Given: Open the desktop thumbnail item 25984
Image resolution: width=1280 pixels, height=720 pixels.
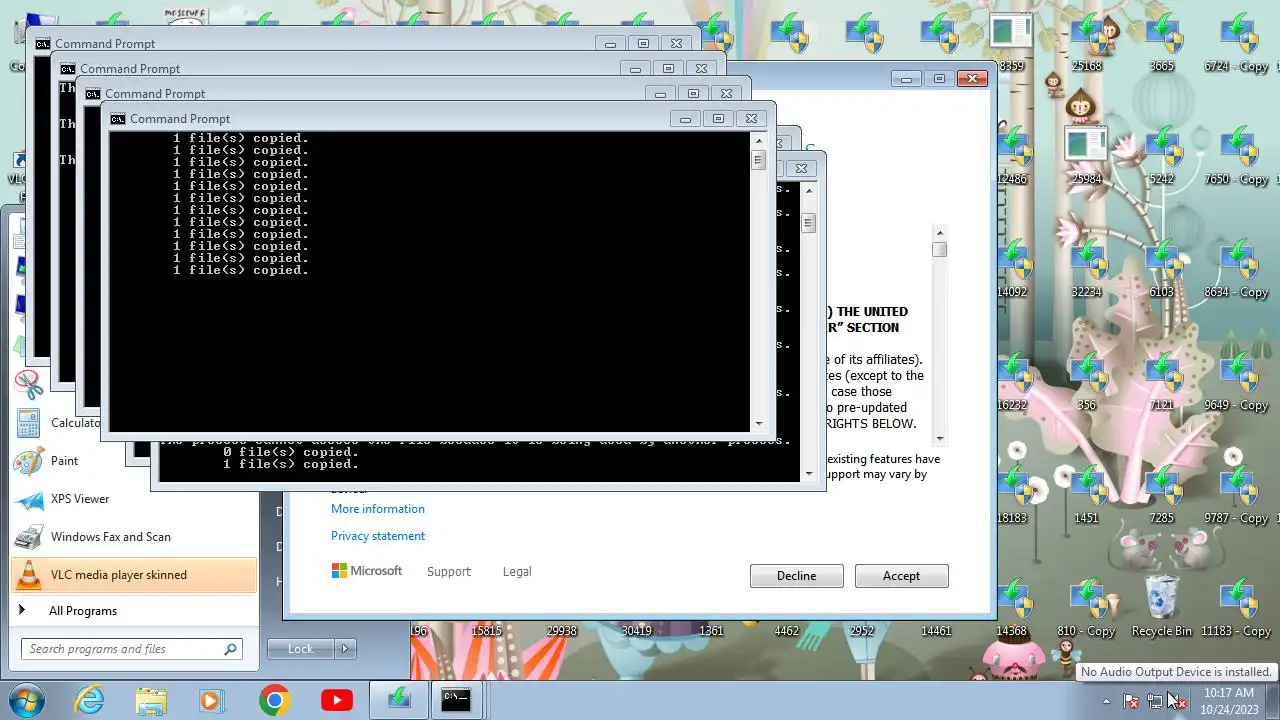Looking at the screenshot, I should 1087,155.
